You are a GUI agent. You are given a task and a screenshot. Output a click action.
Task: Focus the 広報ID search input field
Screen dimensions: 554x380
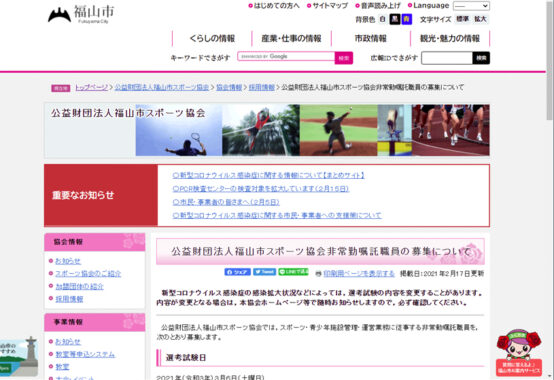click(447, 58)
